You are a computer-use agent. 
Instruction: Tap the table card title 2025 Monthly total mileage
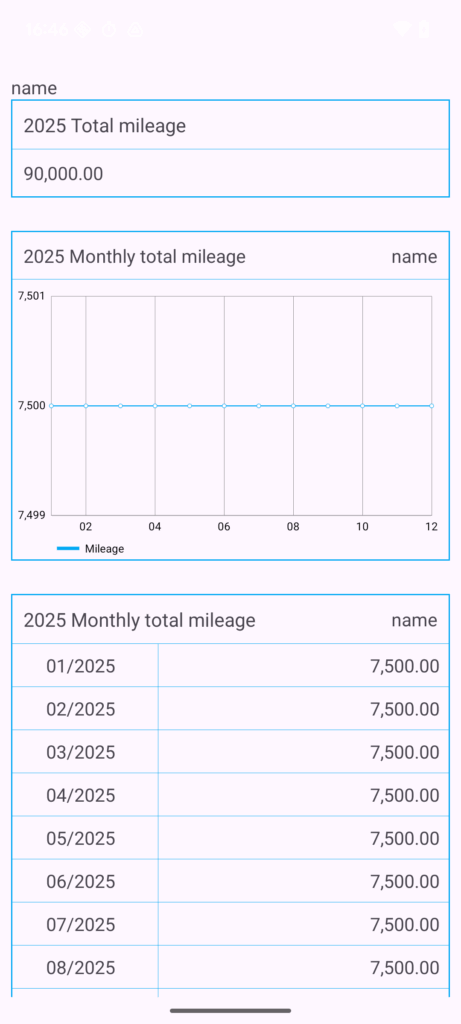[x=139, y=620]
